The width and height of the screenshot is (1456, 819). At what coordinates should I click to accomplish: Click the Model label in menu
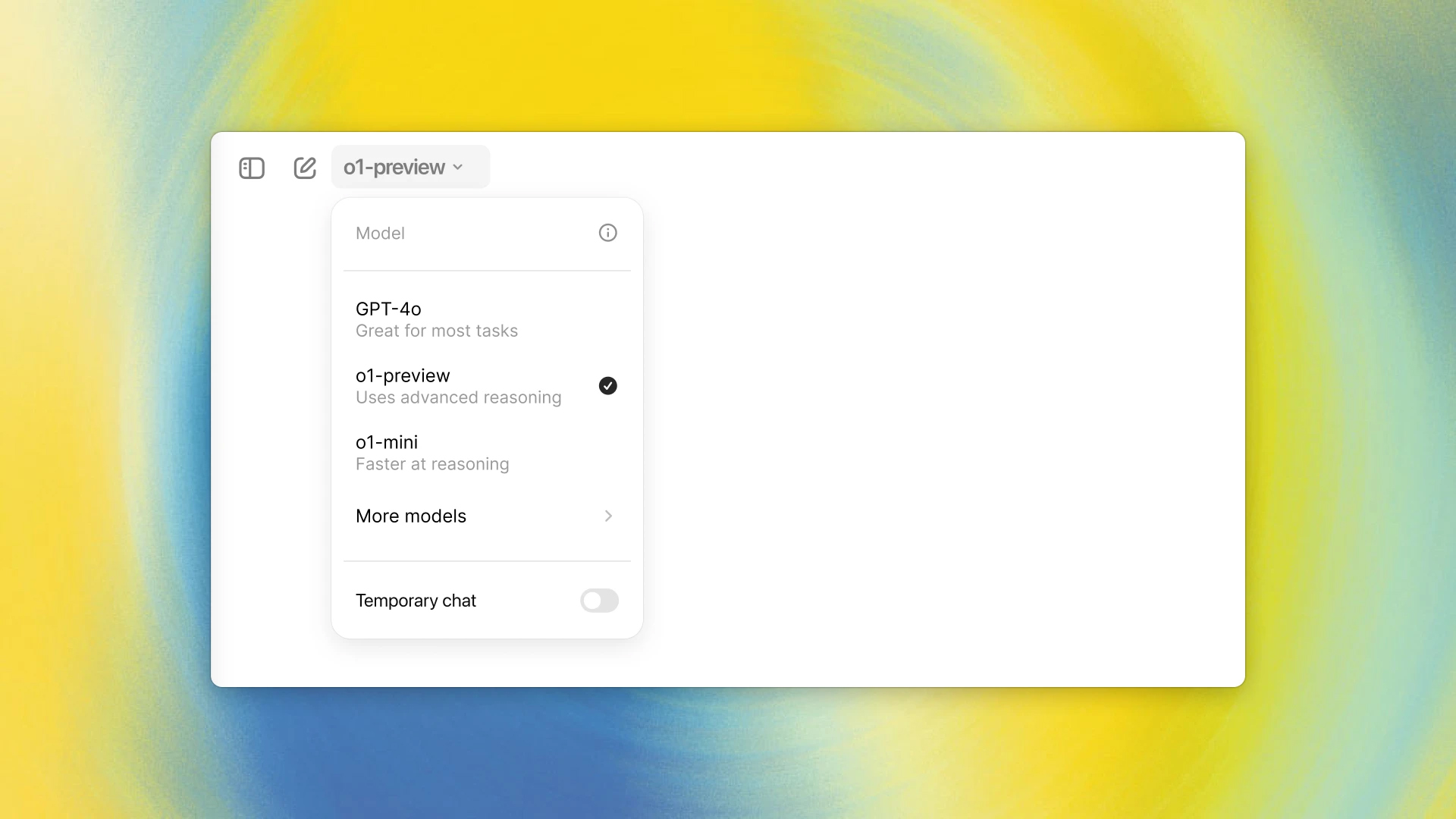(x=380, y=233)
